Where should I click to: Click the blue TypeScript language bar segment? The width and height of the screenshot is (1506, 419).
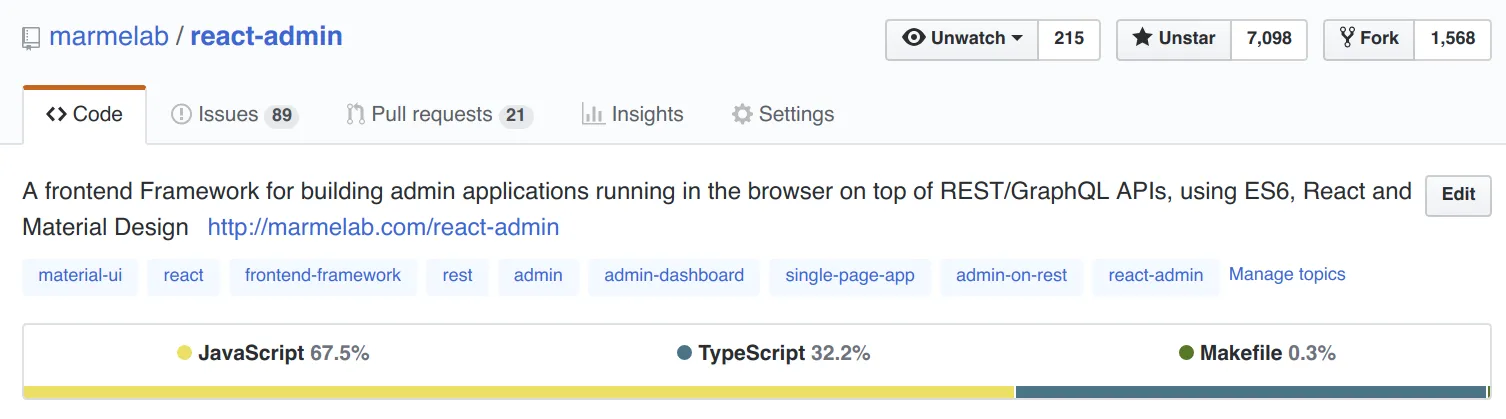1250,392
